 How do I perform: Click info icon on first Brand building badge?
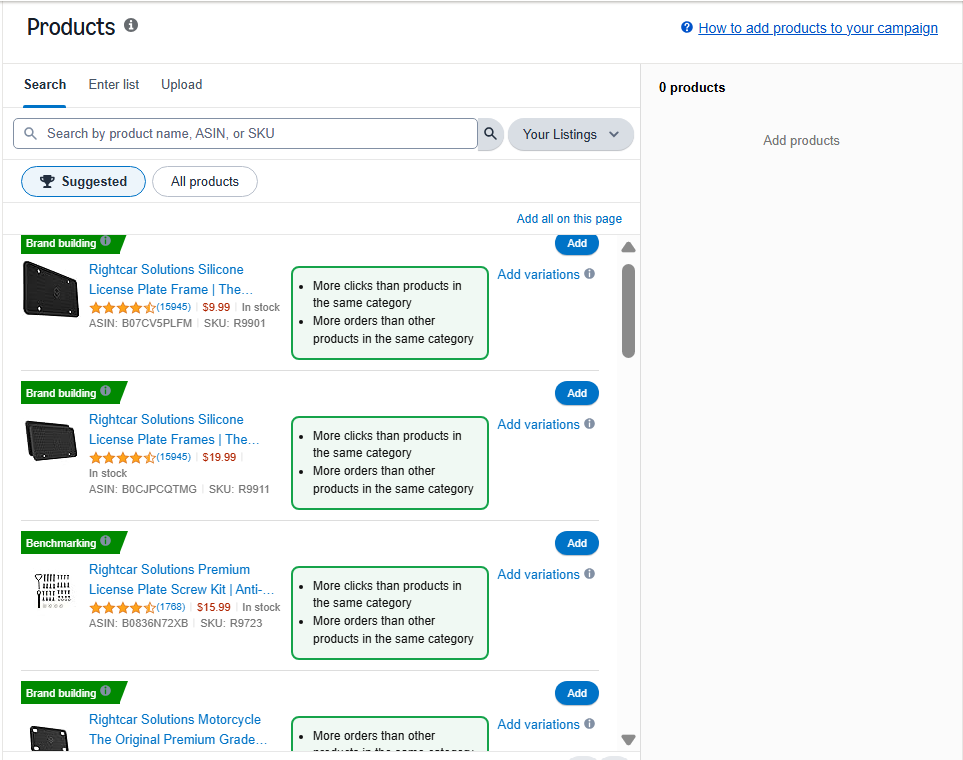[x=106, y=241]
